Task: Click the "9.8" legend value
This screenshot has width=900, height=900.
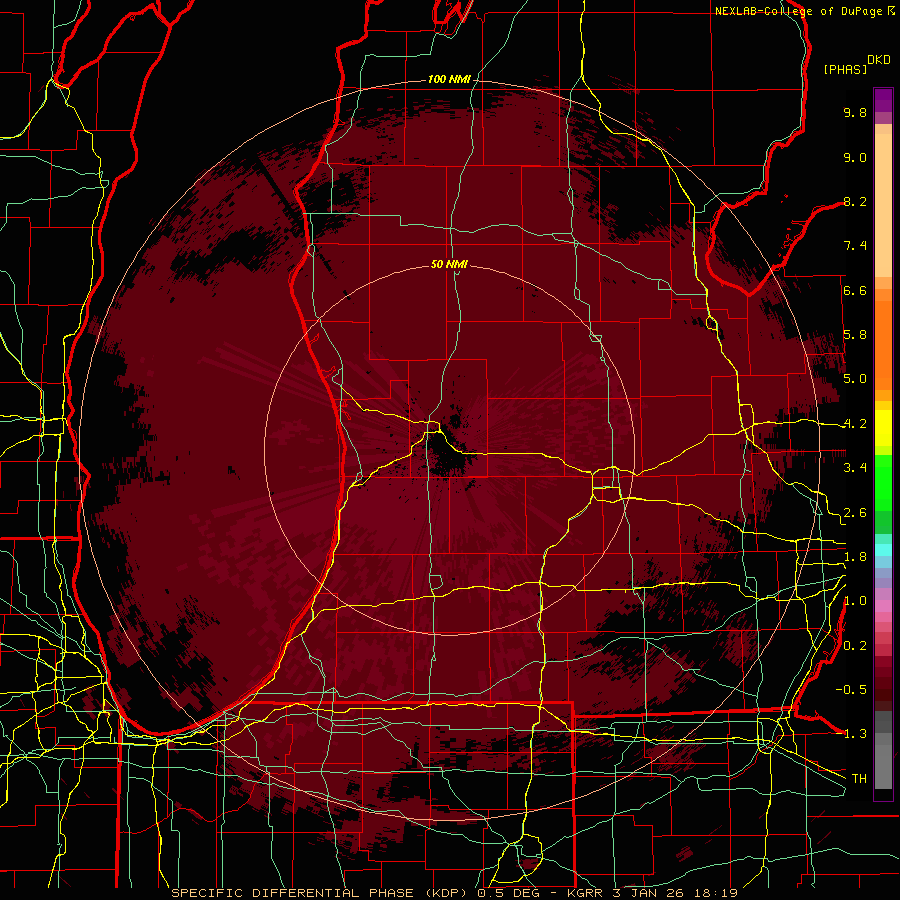Action: (855, 112)
